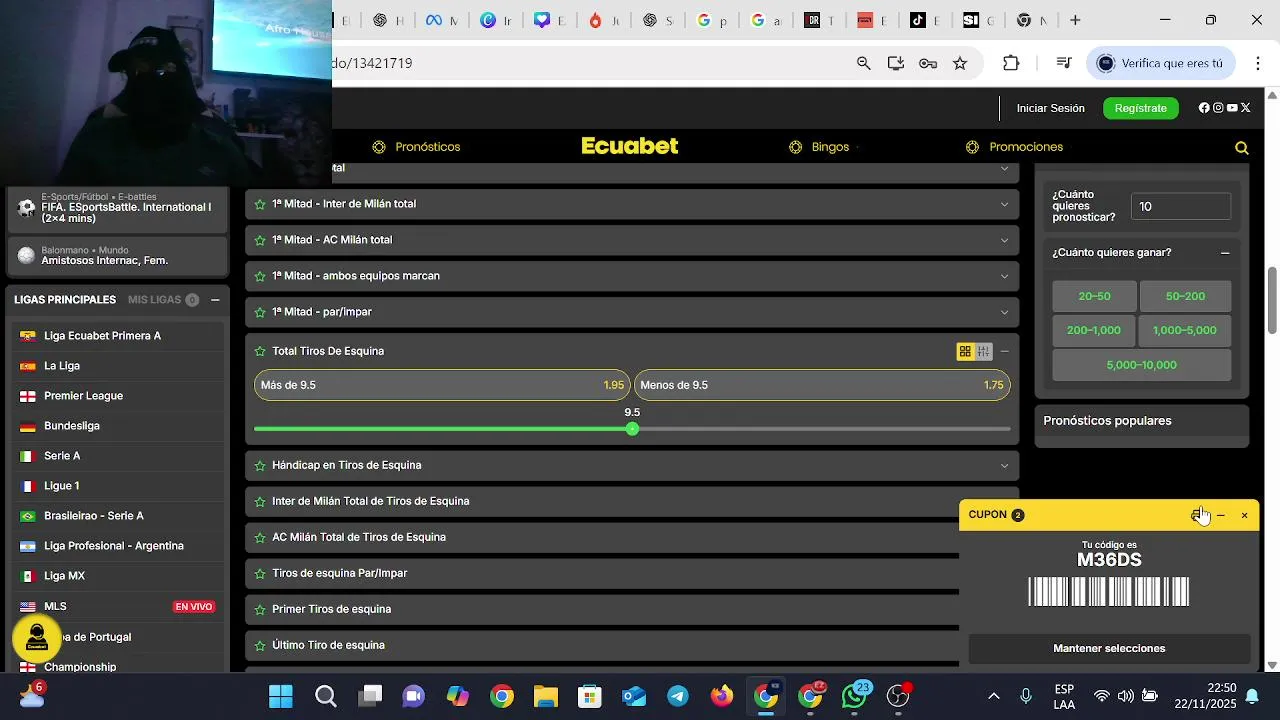1280x720 pixels.
Task: Click the corner total slider handle at 9.5
Action: [632, 429]
